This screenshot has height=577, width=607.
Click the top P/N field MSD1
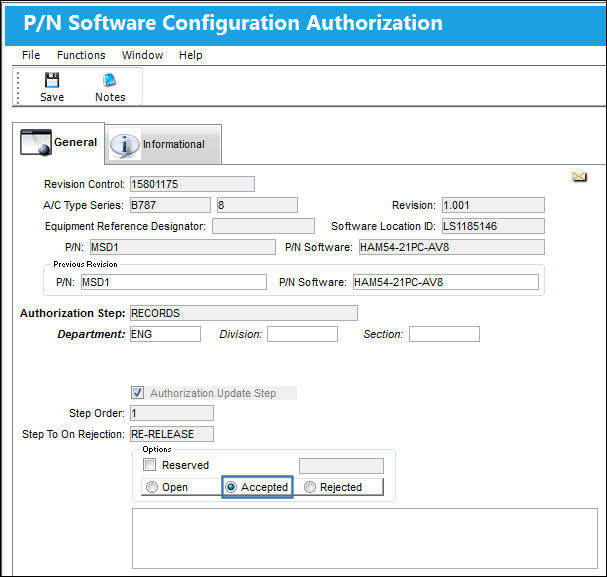pyautogui.click(x=183, y=247)
